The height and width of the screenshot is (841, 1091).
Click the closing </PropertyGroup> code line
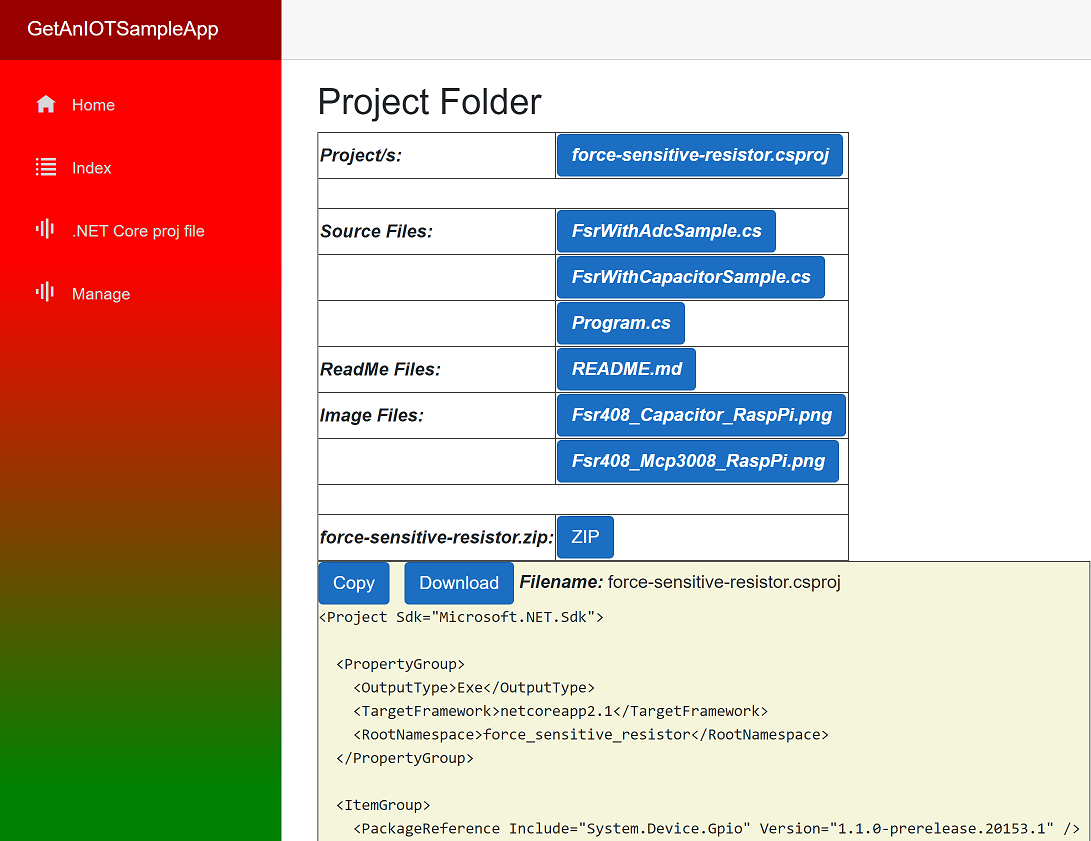405,758
